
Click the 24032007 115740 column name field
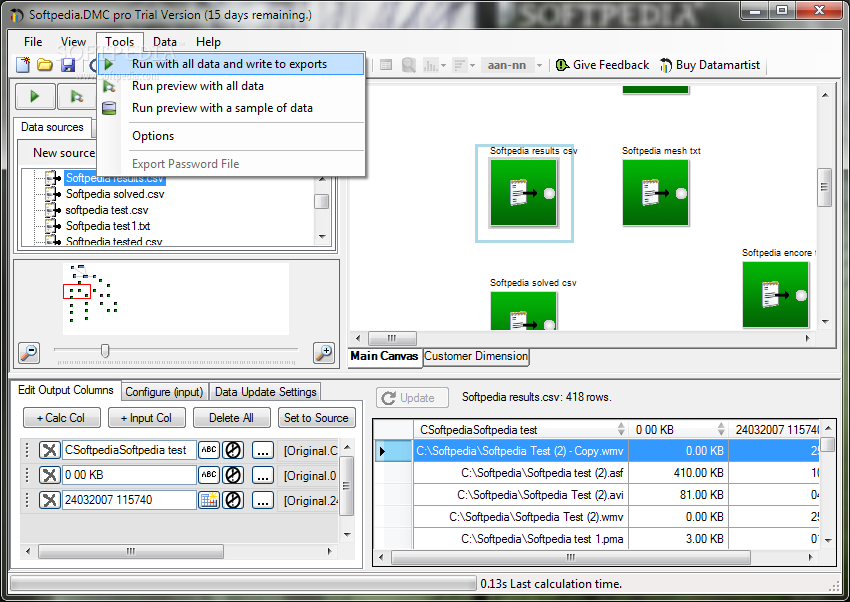tap(129, 500)
